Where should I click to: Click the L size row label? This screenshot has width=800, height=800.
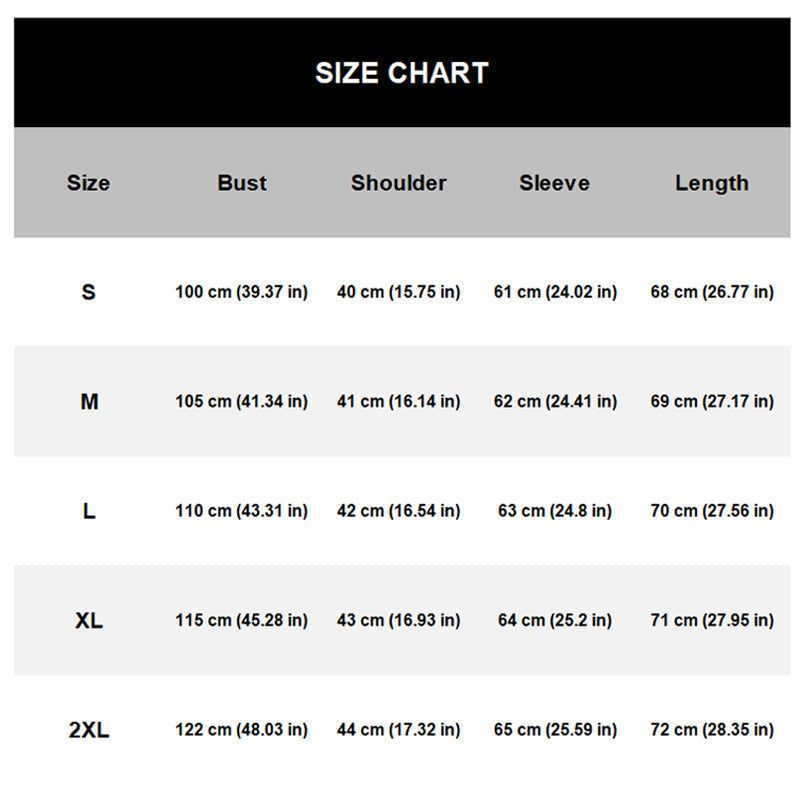coord(88,511)
